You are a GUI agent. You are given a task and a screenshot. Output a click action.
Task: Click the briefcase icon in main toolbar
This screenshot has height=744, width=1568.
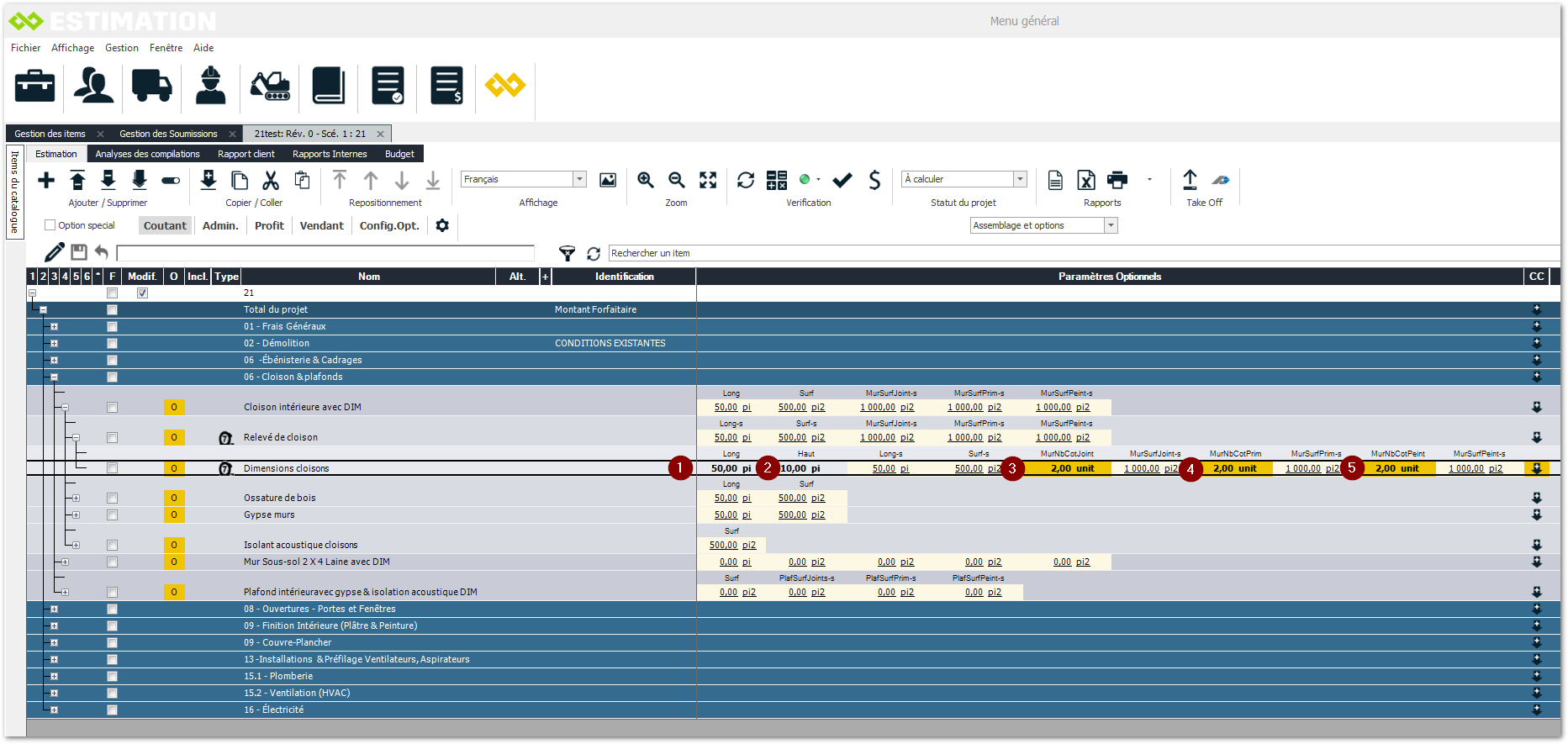pos(34,86)
